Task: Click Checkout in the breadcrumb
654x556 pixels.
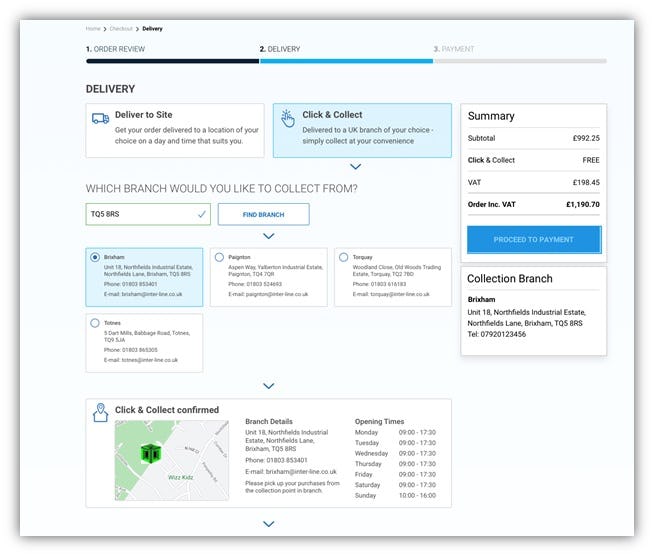Action: (x=121, y=29)
